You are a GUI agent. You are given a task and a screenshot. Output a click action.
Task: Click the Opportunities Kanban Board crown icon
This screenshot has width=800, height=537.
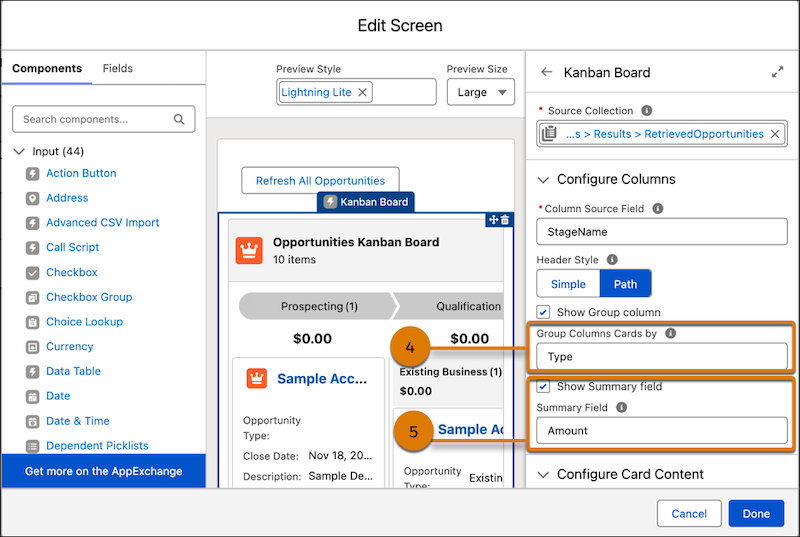(249, 250)
